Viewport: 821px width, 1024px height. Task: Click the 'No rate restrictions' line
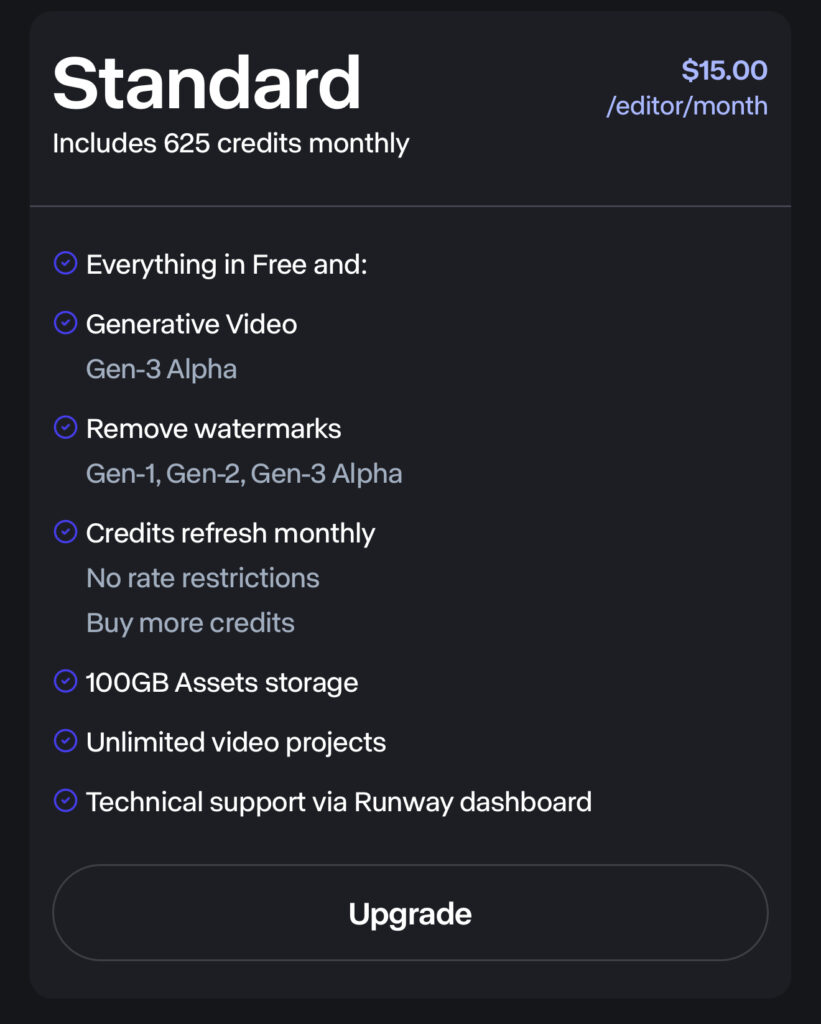[x=203, y=578]
